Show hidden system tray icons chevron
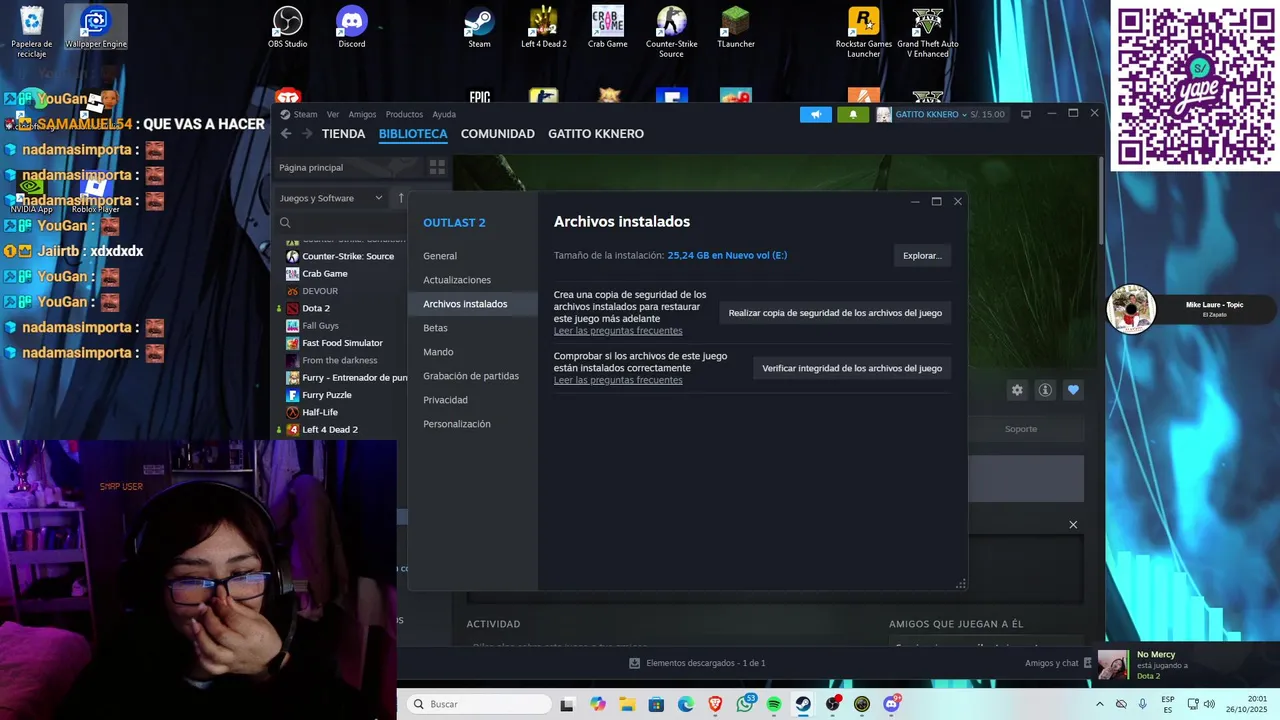 [x=1100, y=704]
